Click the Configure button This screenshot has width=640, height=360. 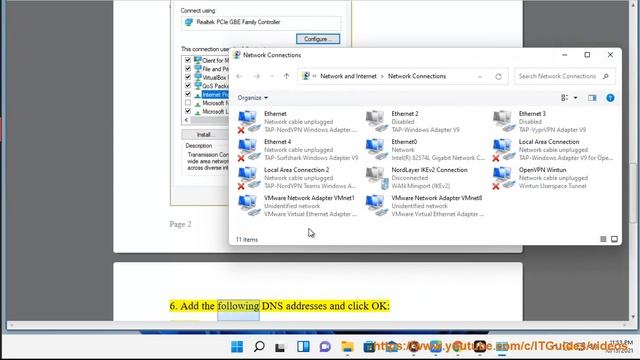318,39
